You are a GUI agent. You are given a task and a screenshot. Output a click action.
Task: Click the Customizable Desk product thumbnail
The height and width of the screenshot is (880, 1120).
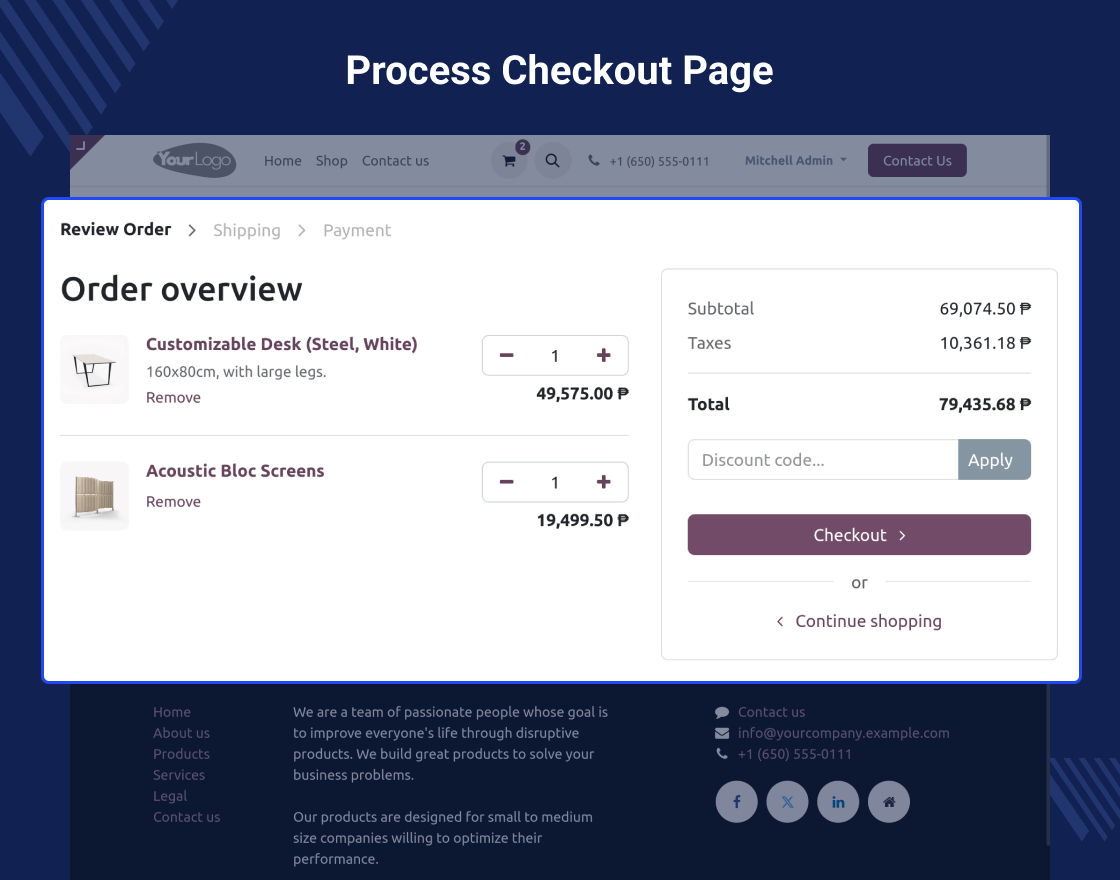[94, 369]
